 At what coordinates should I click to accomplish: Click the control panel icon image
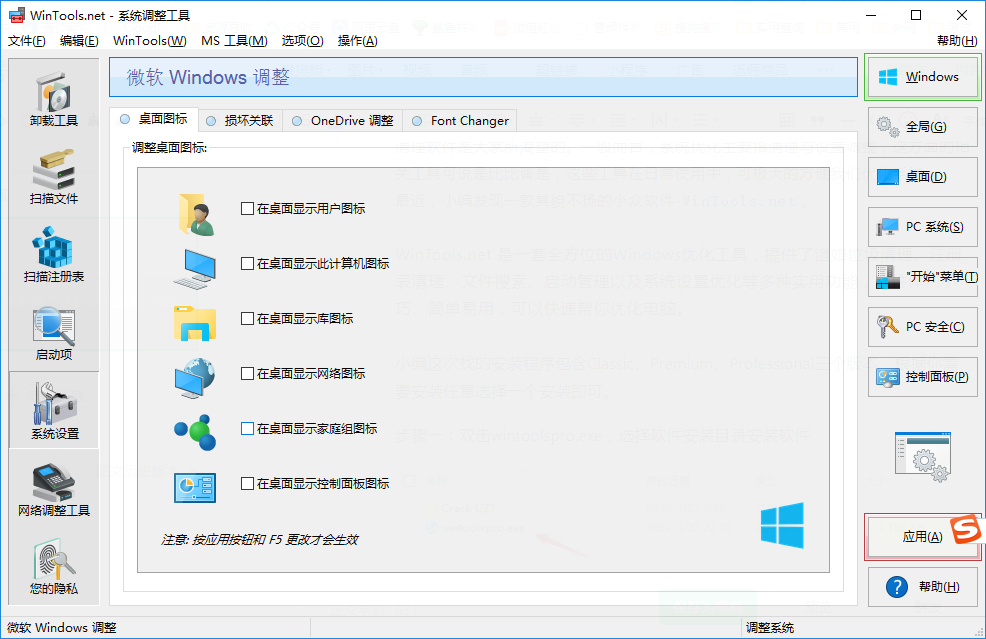[195, 487]
